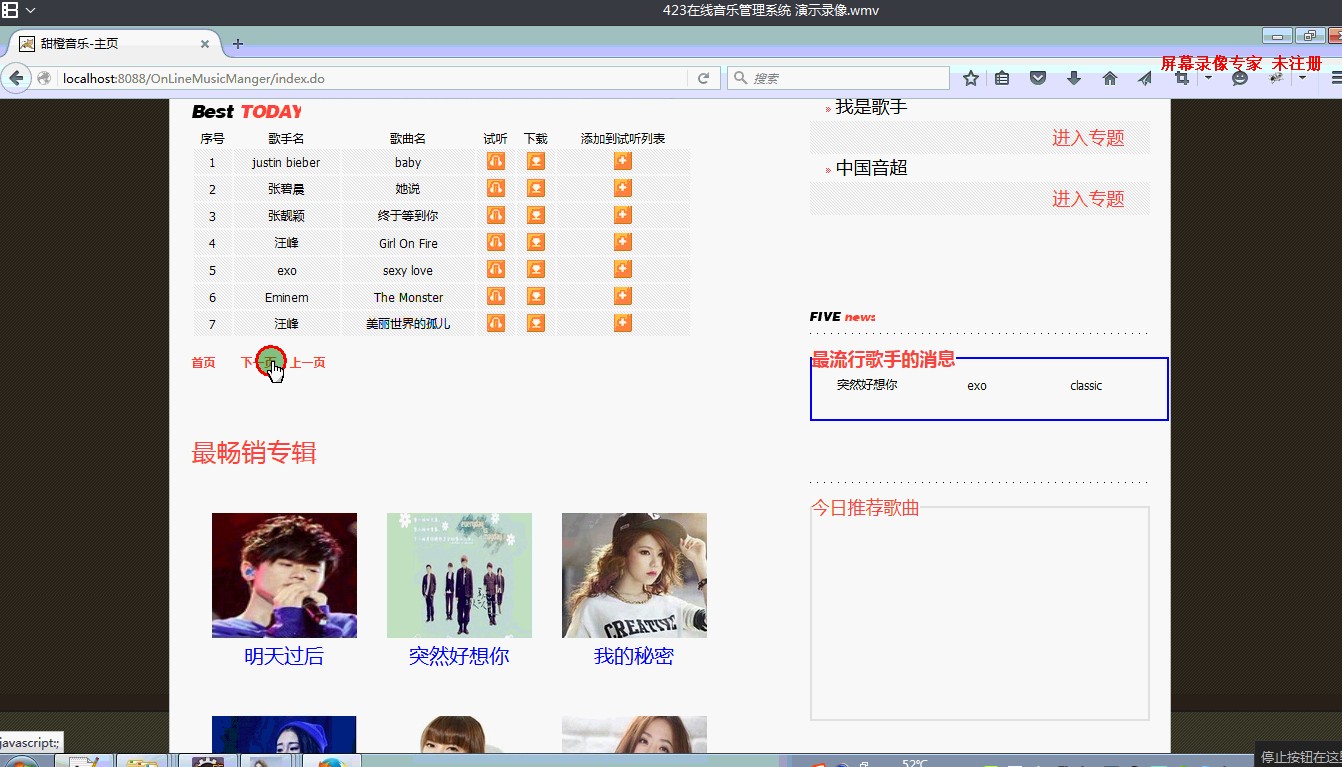This screenshot has width=1342, height=767.
Task: Download the song The Monster
Action: (x=536, y=296)
